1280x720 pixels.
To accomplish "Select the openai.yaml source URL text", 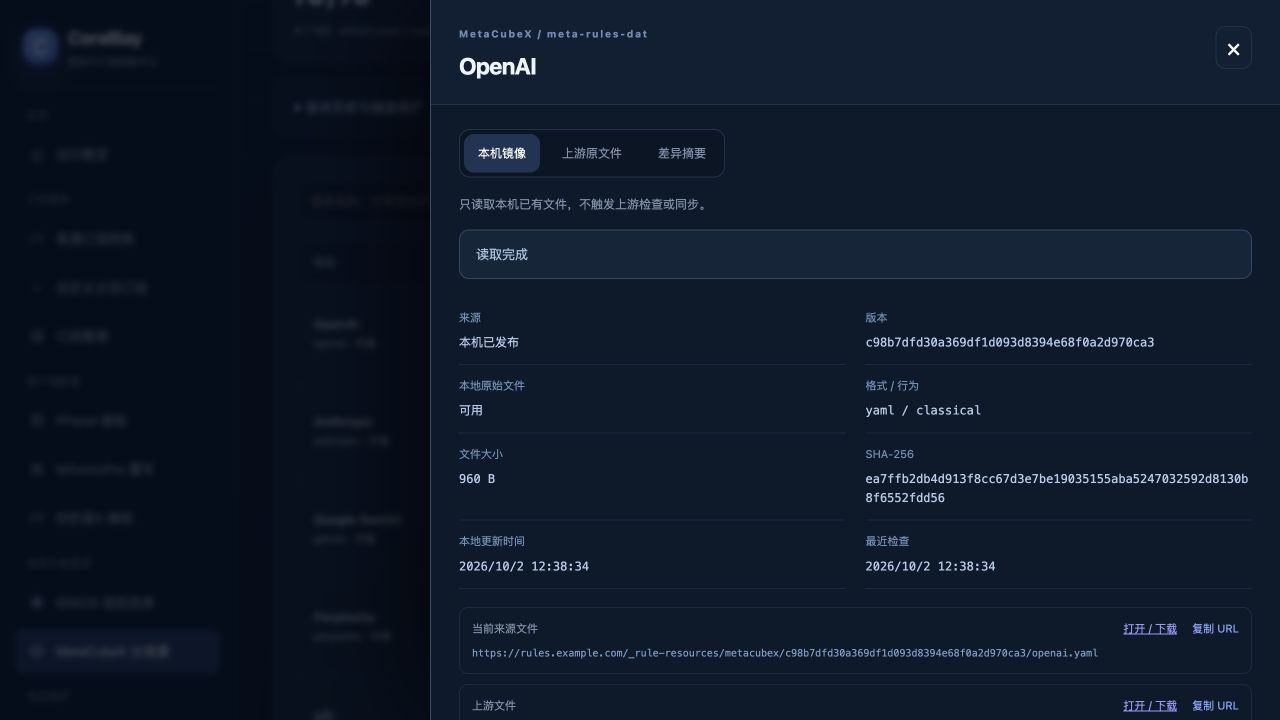I will click(785, 653).
